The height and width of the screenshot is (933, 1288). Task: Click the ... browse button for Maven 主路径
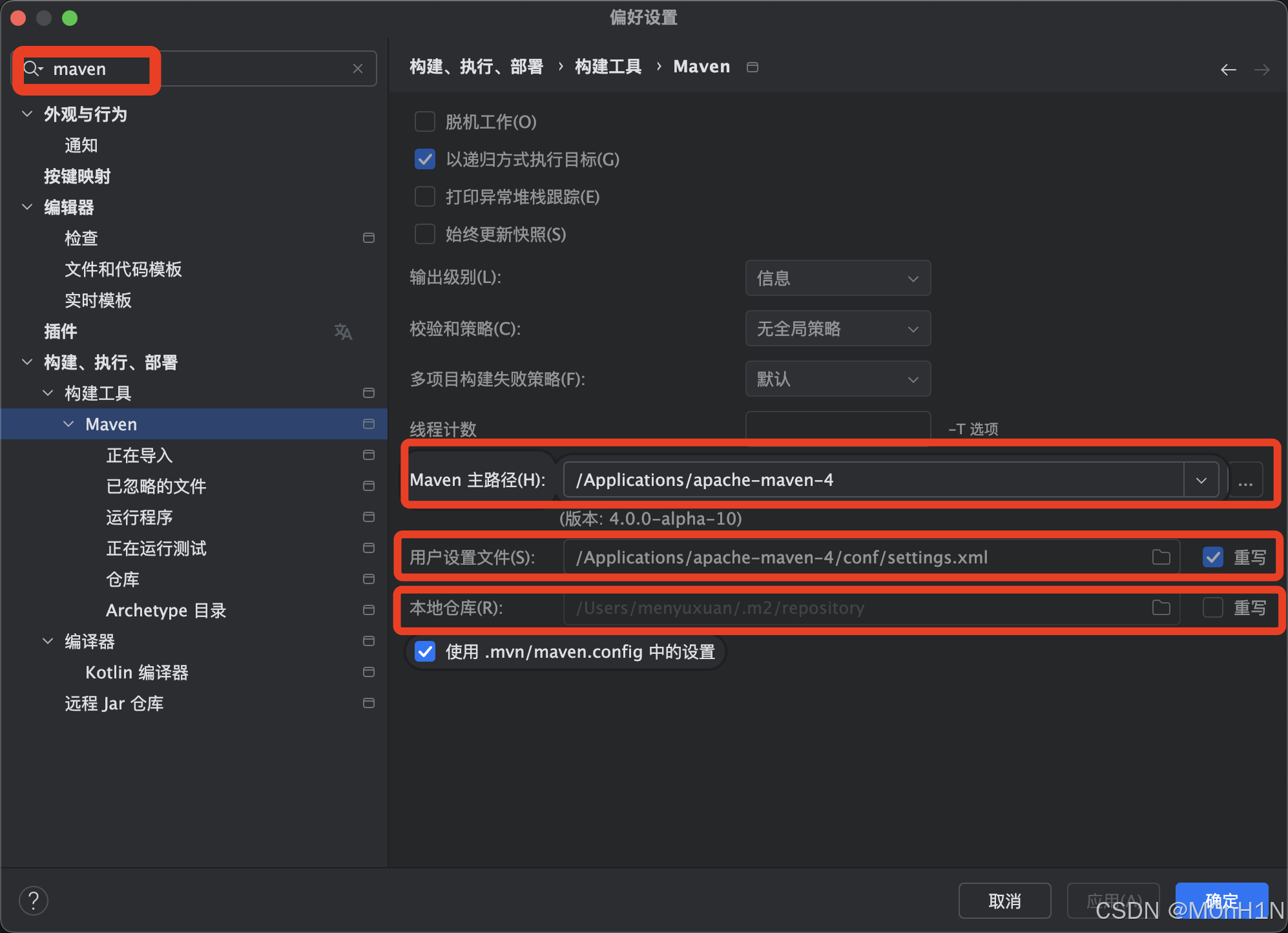pyautogui.click(x=1245, y=479)
